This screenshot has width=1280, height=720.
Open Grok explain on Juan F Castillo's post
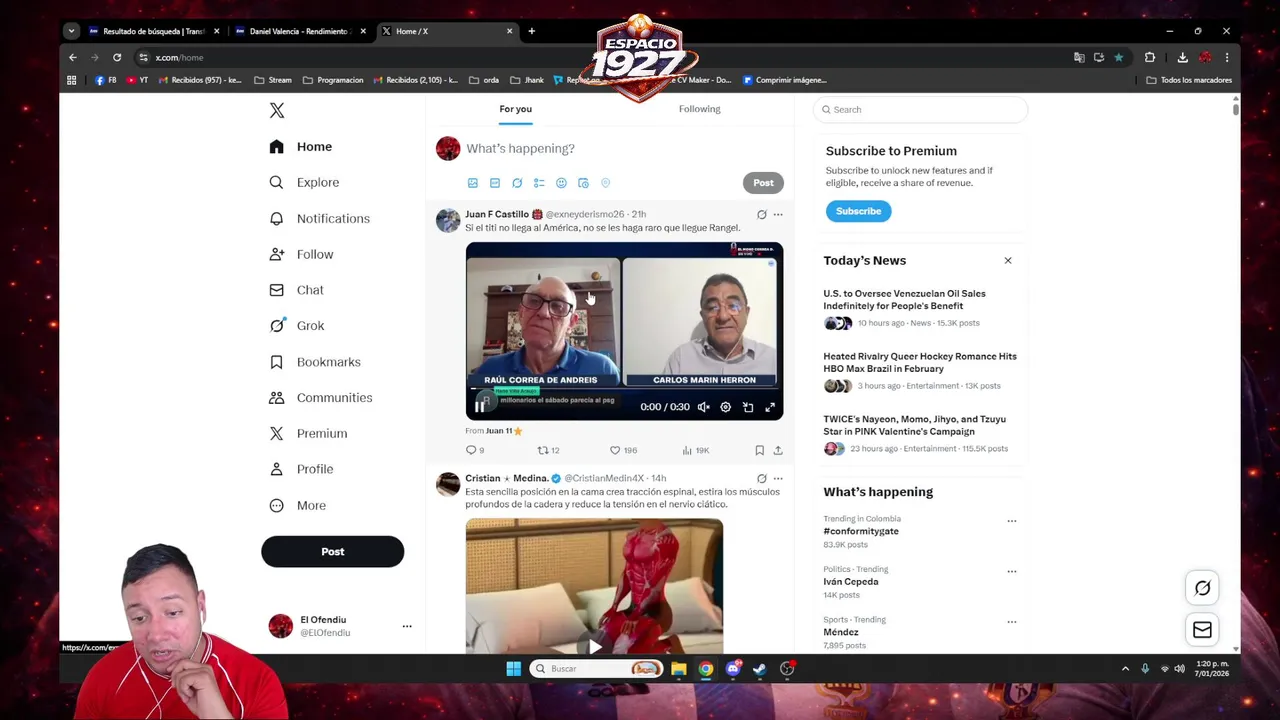761,214
